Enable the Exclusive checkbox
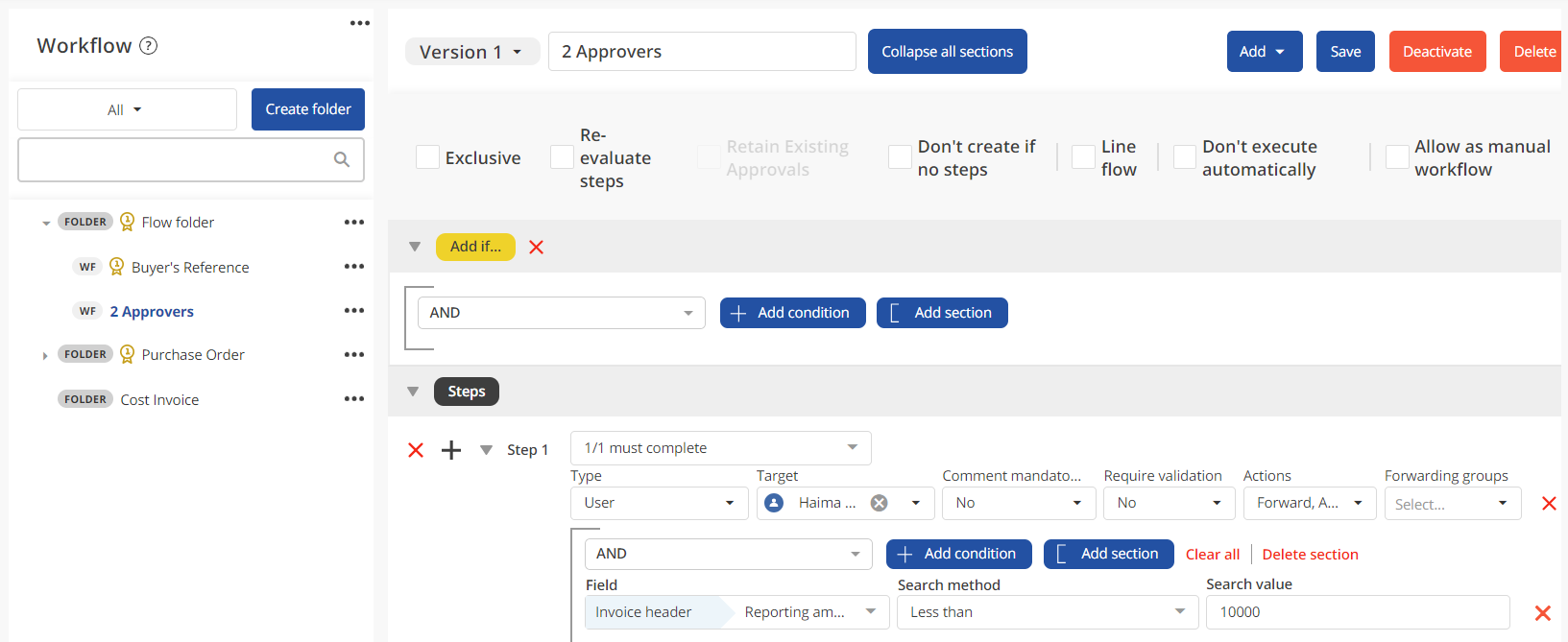This screenshot has width=1568, height=642. point(427,157)
